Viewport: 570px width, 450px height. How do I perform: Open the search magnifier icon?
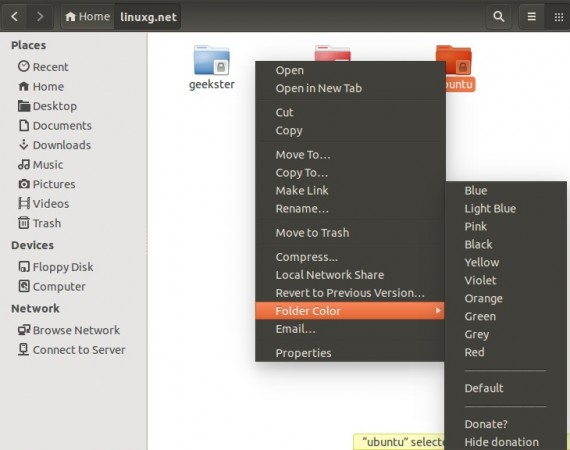point(498,16)
